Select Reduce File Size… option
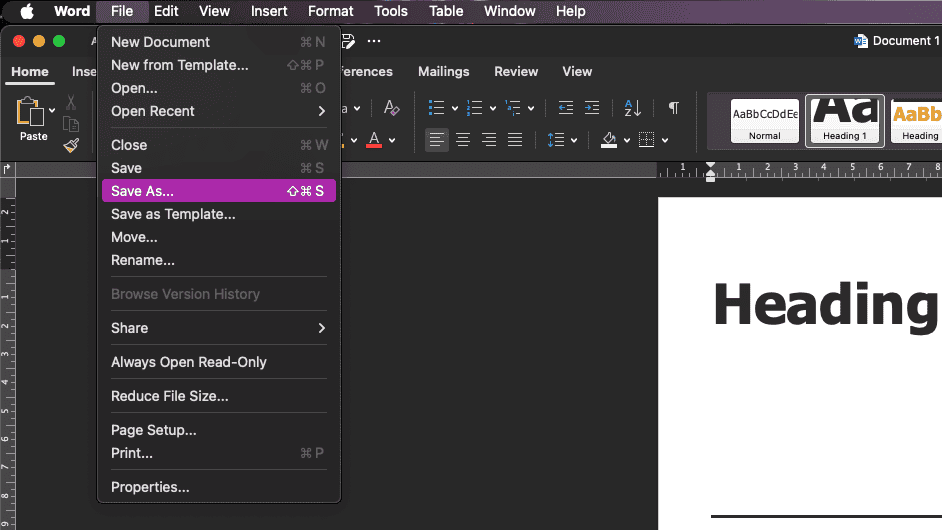This screenshot has width=942, height=530. click(169, 396)
